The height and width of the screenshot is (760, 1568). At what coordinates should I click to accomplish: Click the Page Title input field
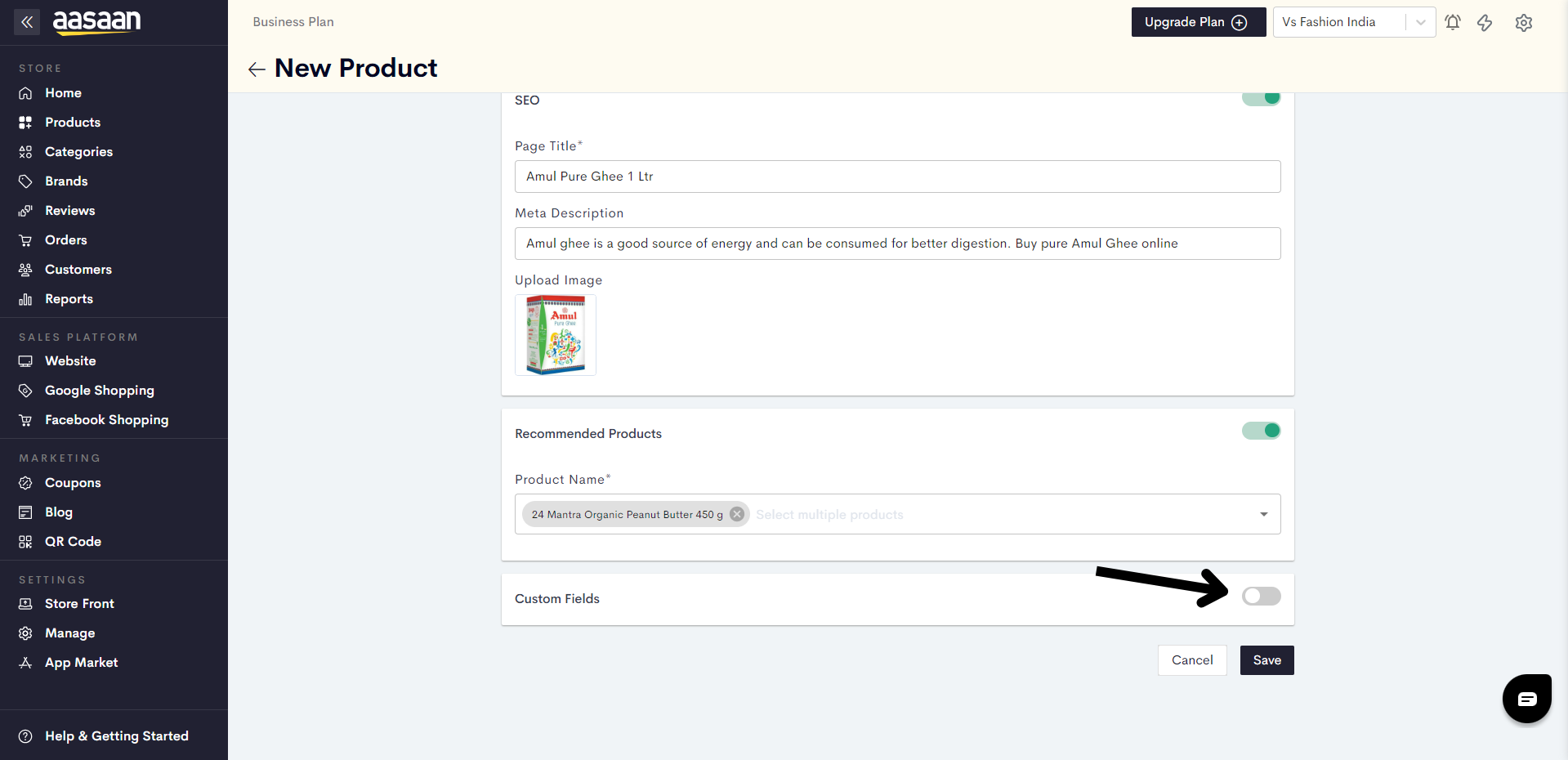(898, 177)
